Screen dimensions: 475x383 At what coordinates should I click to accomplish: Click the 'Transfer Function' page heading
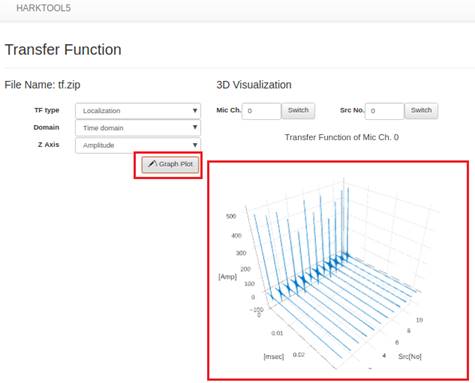coord(63,50)
